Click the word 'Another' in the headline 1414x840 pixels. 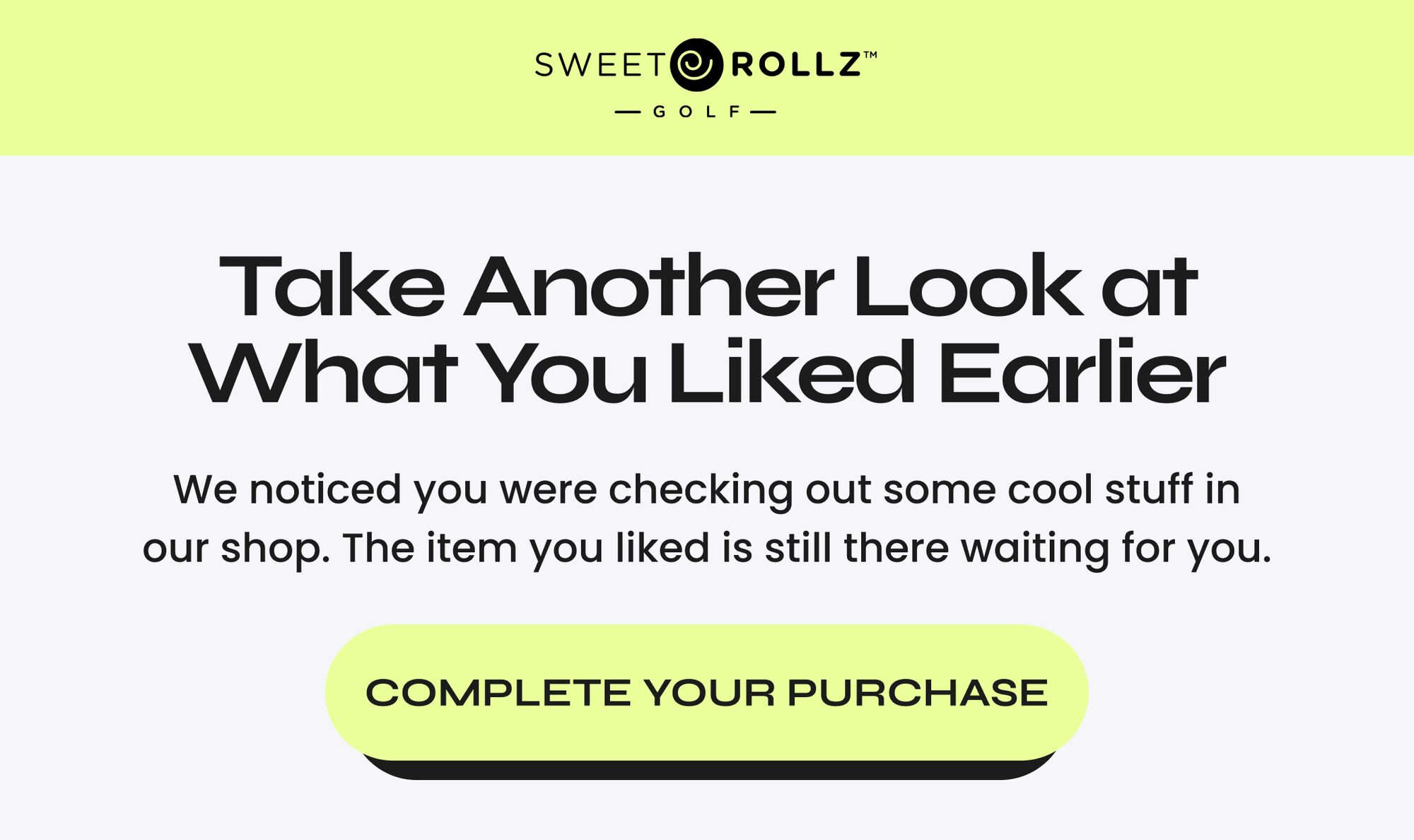[x=648, y=286]
